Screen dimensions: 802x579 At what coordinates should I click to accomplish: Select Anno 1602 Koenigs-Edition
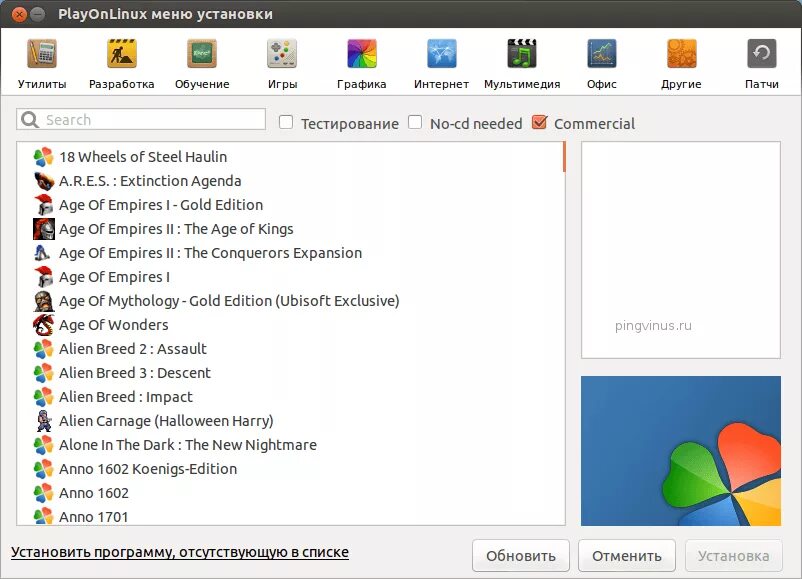(x=148, y=469)
